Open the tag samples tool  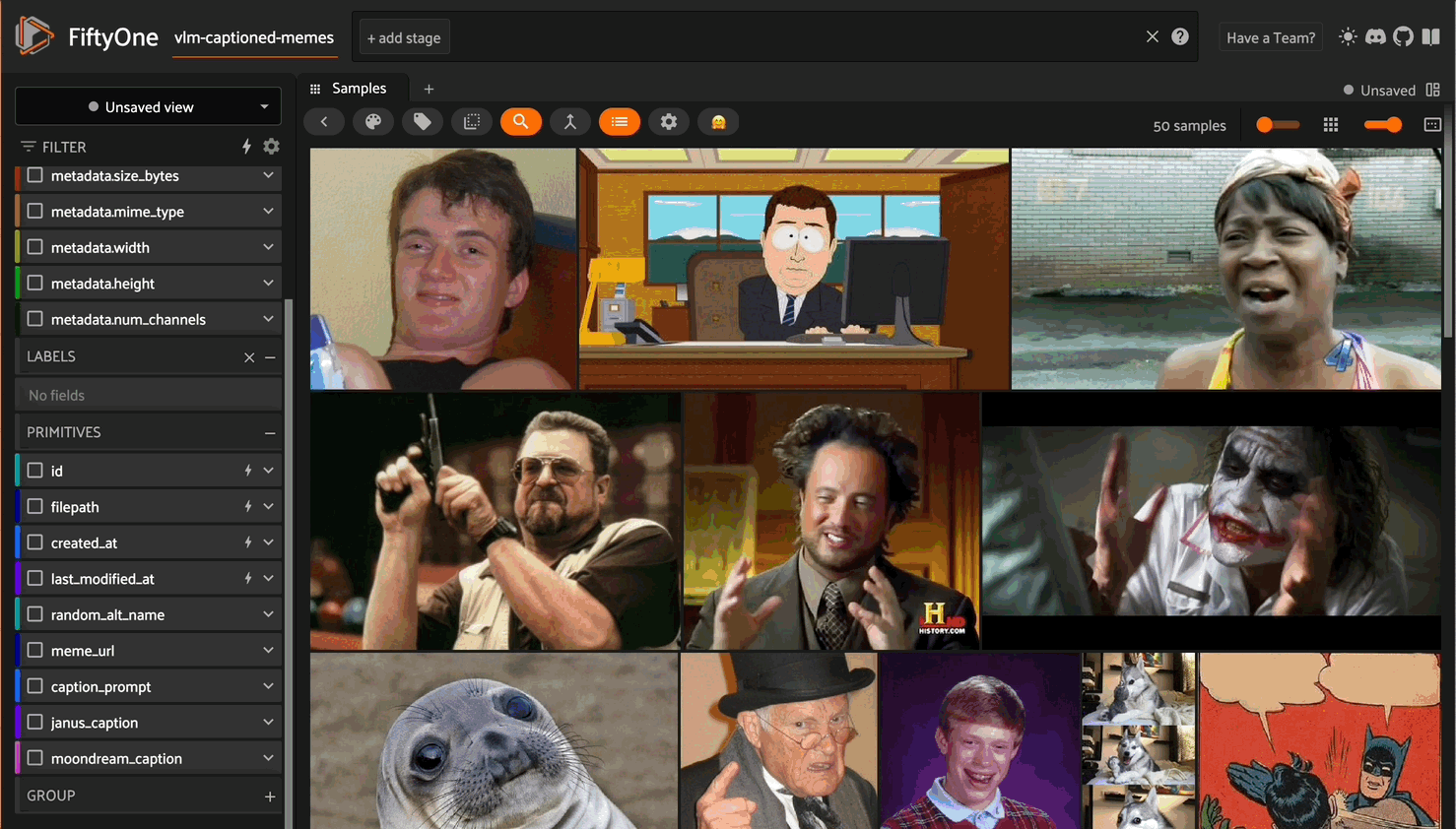click(x=423, y=122)
